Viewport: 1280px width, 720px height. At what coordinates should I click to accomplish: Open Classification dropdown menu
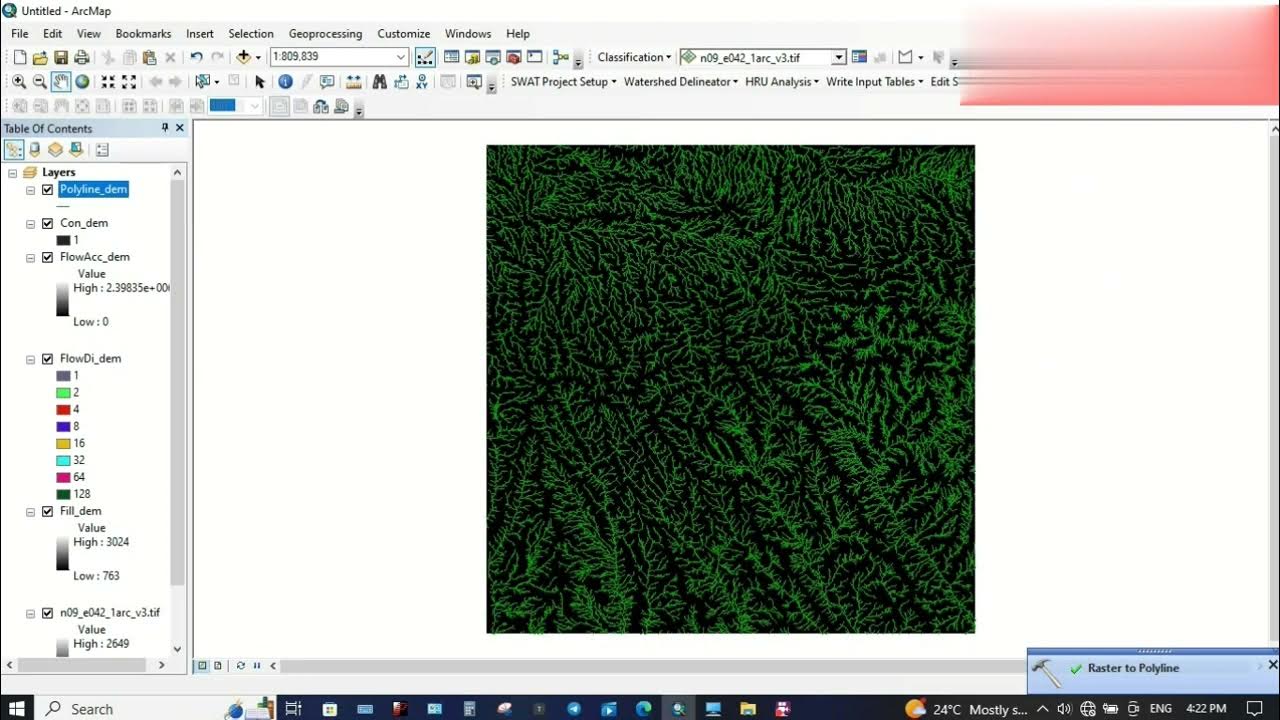(634, 58)
